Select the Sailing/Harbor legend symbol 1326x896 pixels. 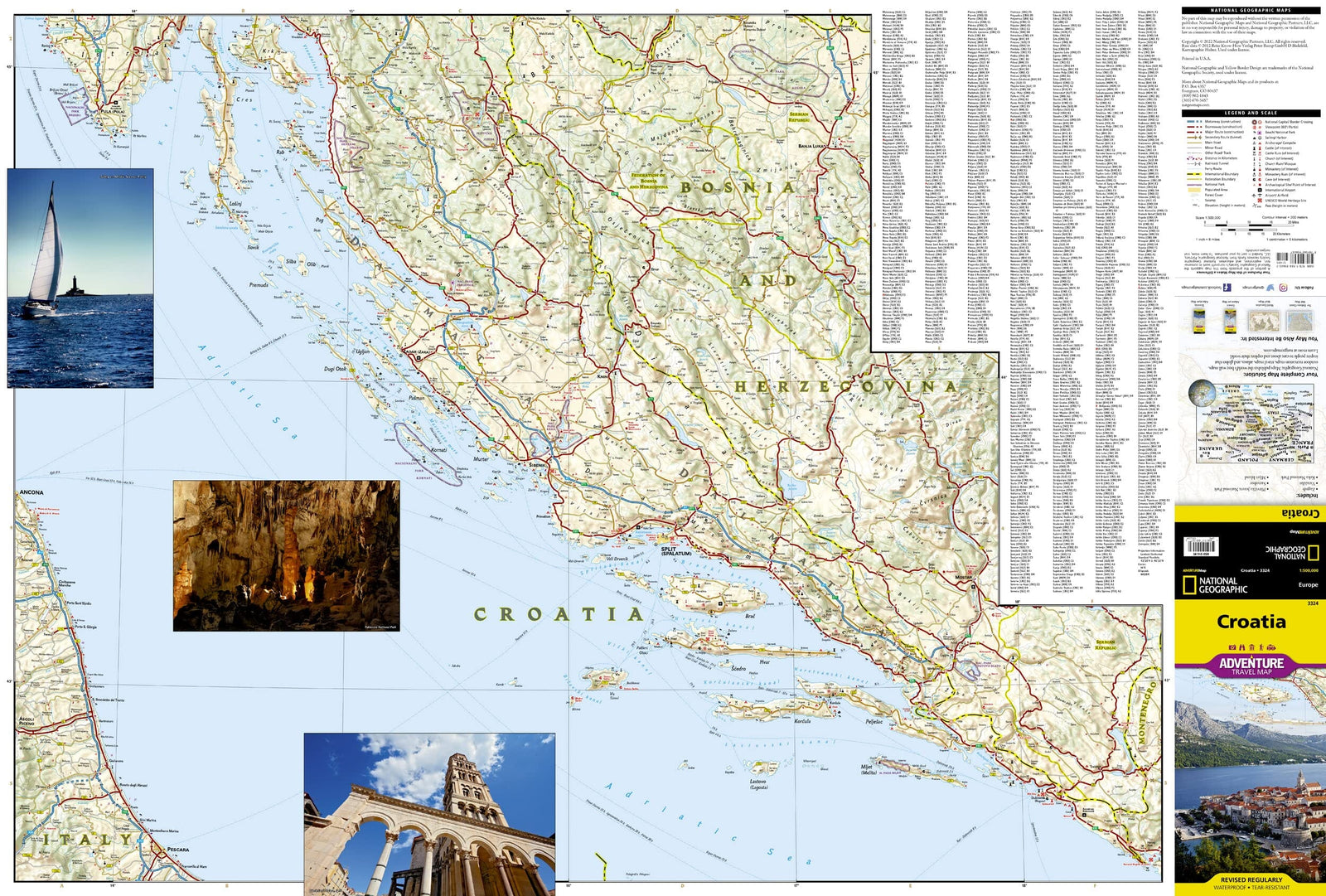[x=1253, y=138]
